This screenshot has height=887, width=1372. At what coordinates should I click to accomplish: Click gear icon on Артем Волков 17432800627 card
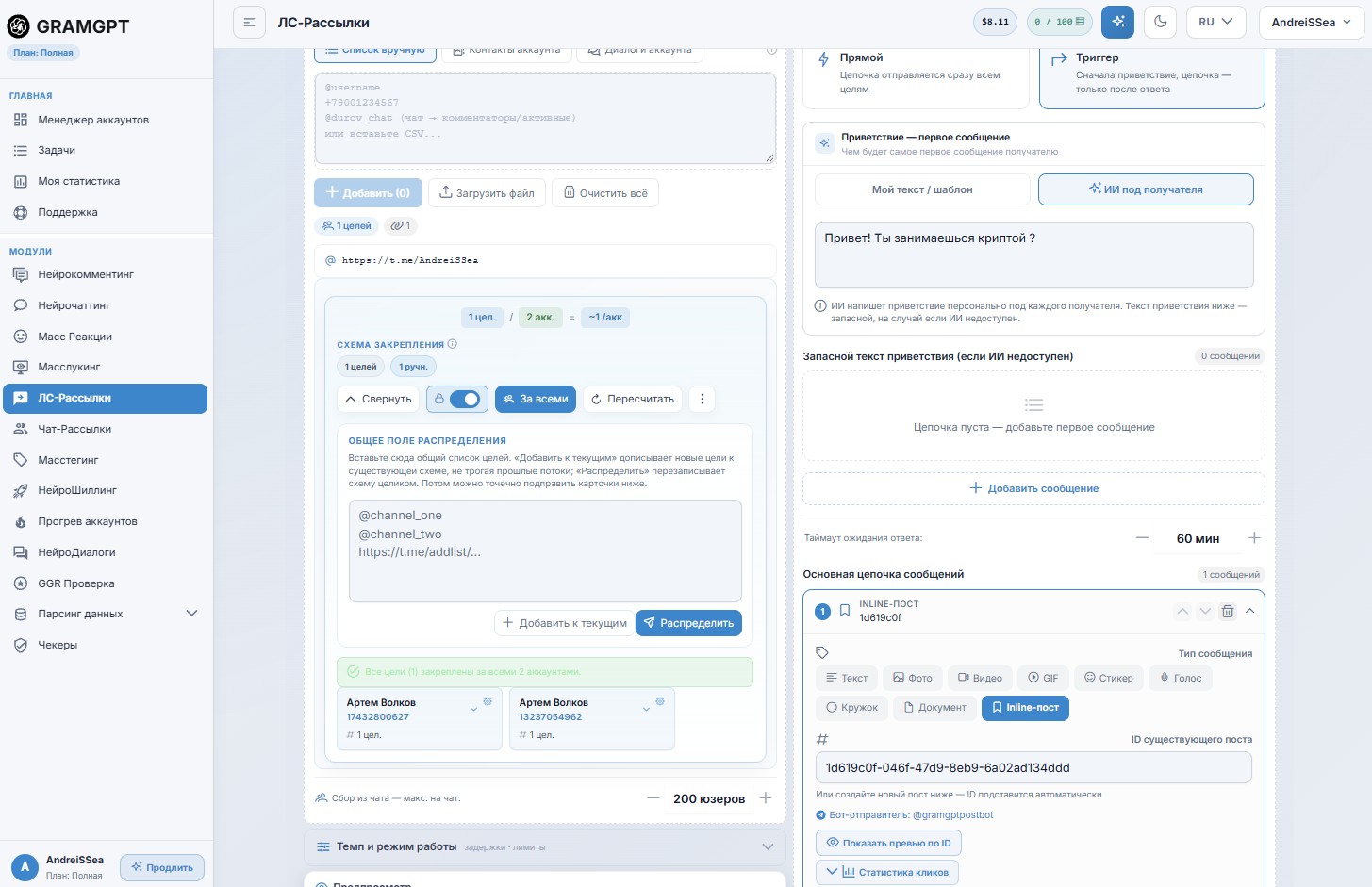coord(488,701)
